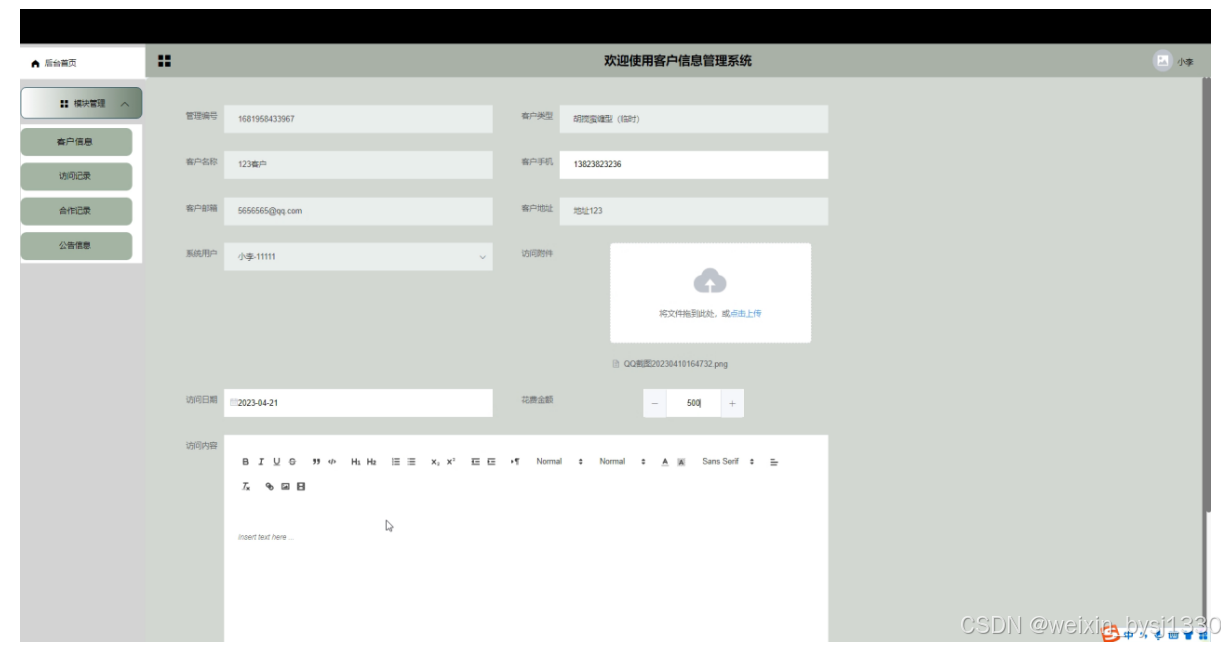The width and height of the screenshot is (1225, 645).
Task: Click the 客户地址 field showing 地址123
Action: [x=694, y=211]
